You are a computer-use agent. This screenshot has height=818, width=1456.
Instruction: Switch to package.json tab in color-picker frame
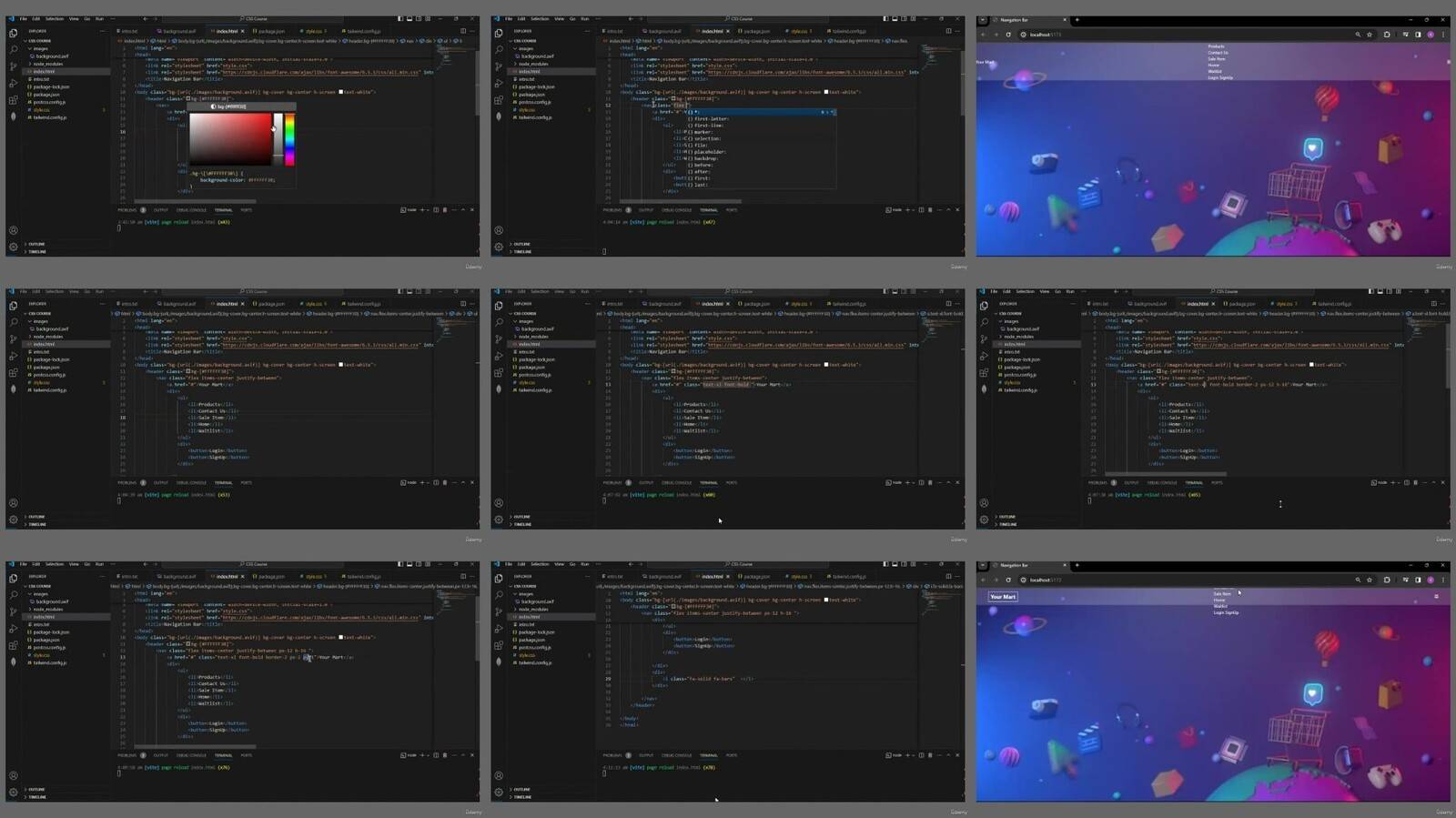tap(271, 31)
